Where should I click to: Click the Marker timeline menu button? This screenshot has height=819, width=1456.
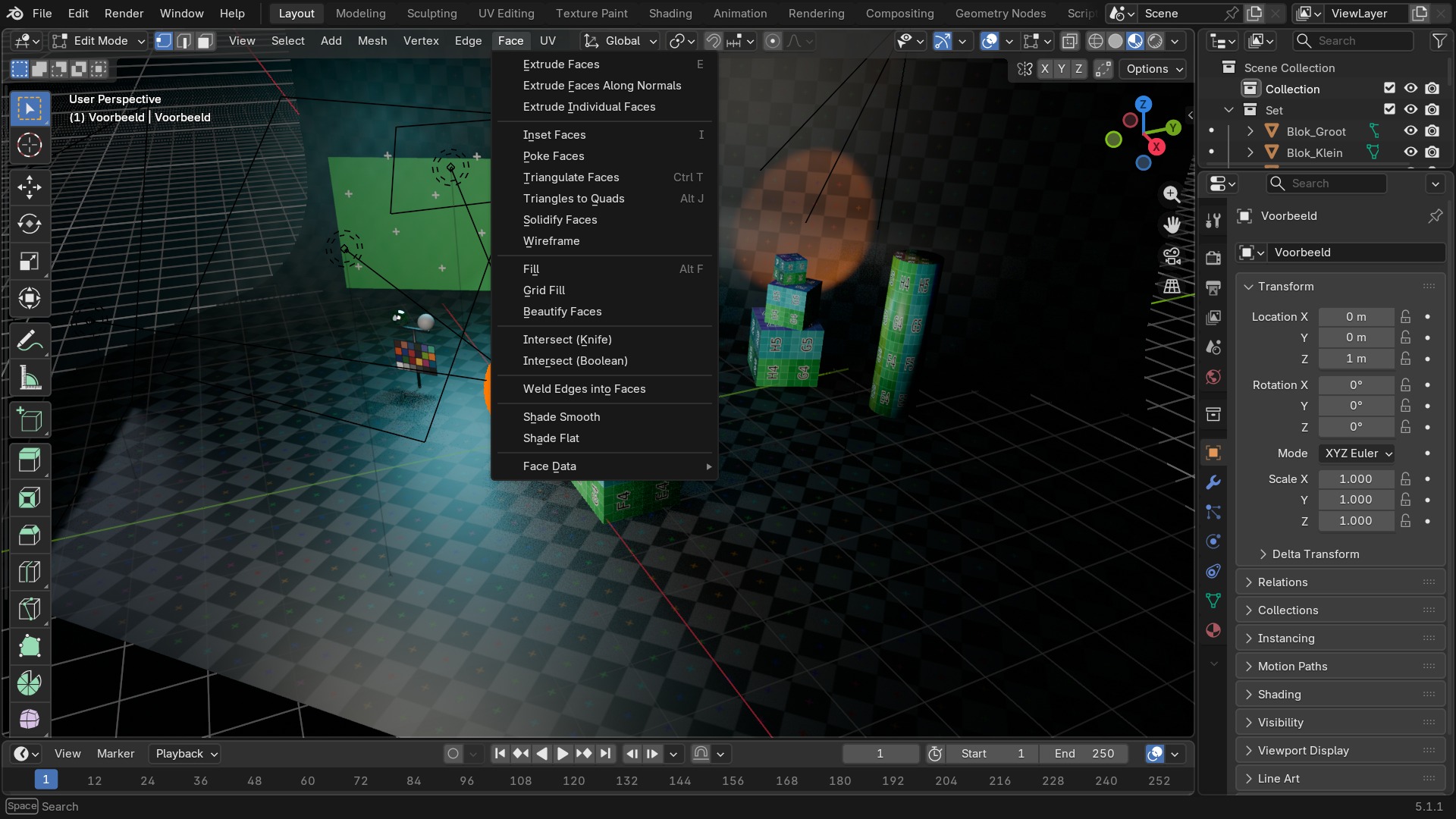(115, 754)
